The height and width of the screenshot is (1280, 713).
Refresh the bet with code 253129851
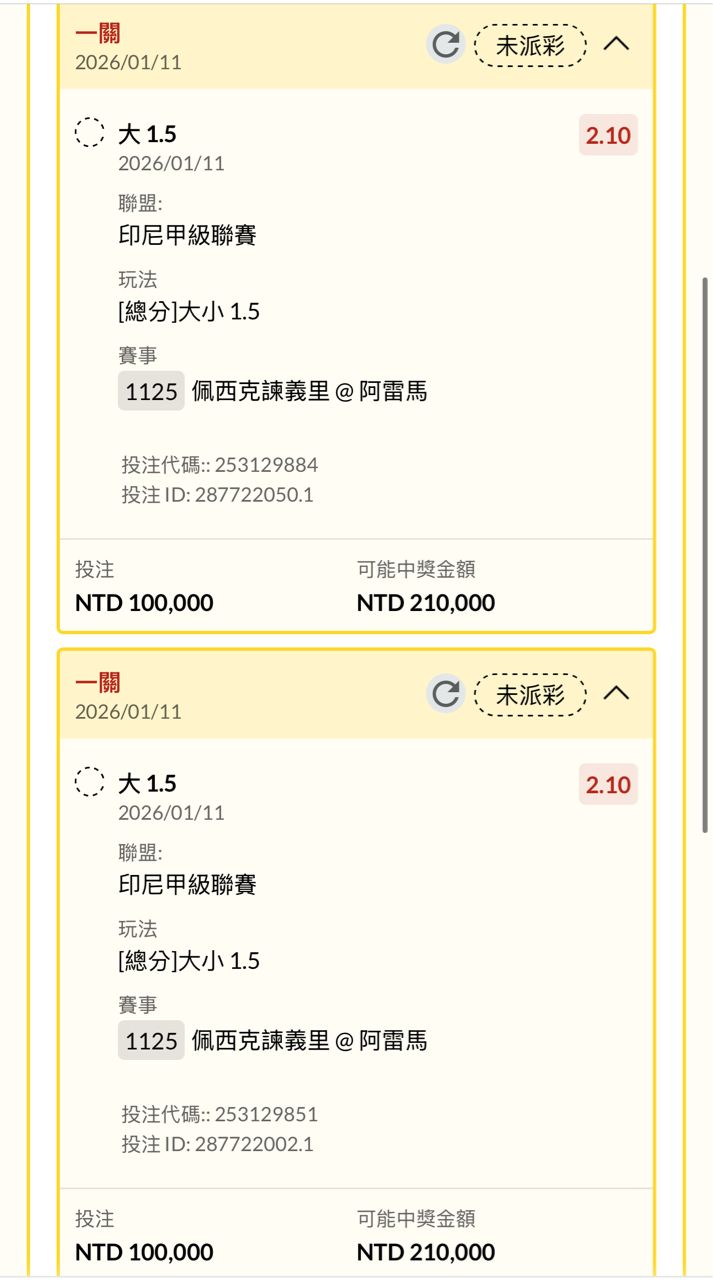[x=446, y=694]
